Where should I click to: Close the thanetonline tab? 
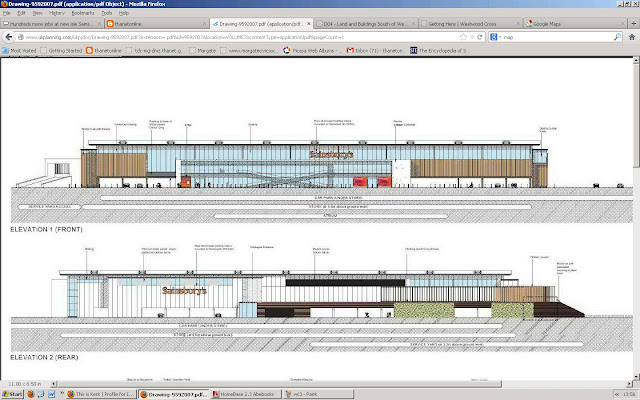tap(204, 24)
